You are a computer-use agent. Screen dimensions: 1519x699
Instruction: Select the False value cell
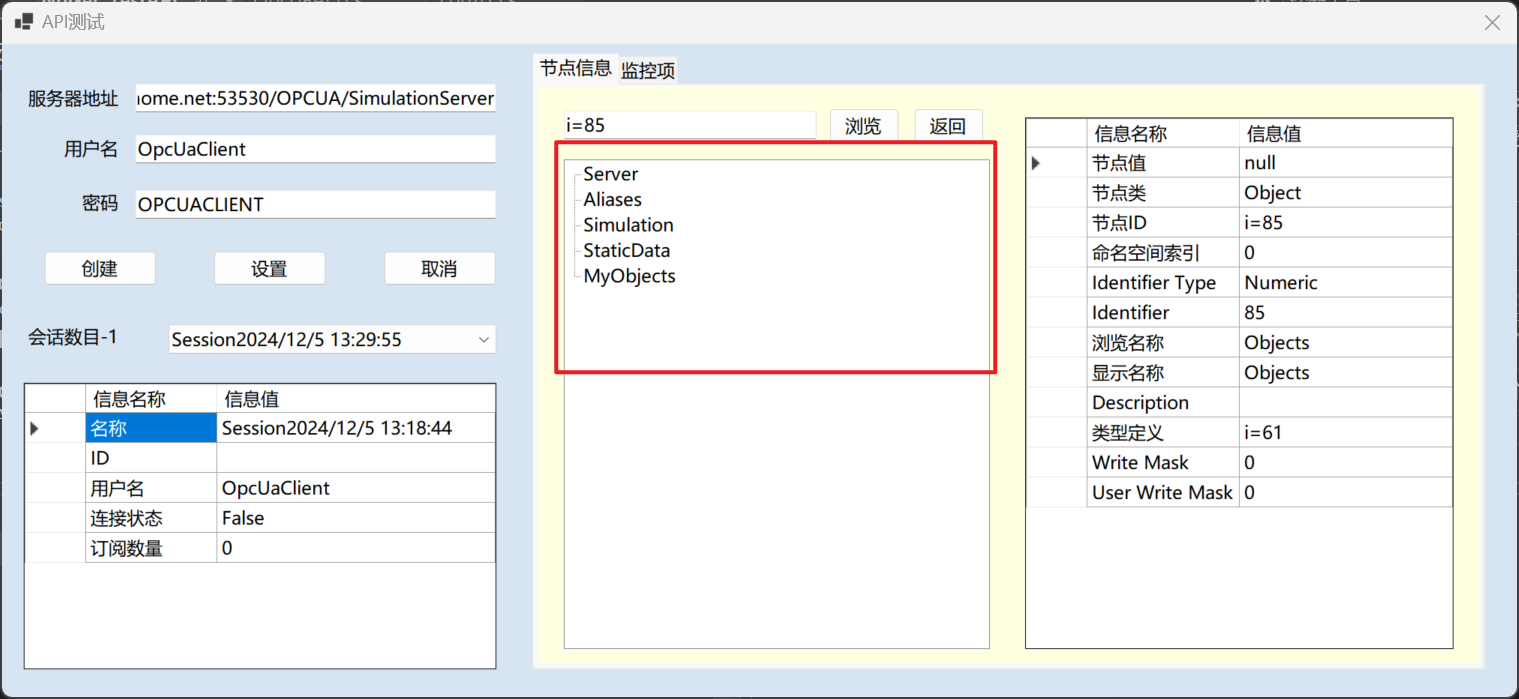(356, 518)
